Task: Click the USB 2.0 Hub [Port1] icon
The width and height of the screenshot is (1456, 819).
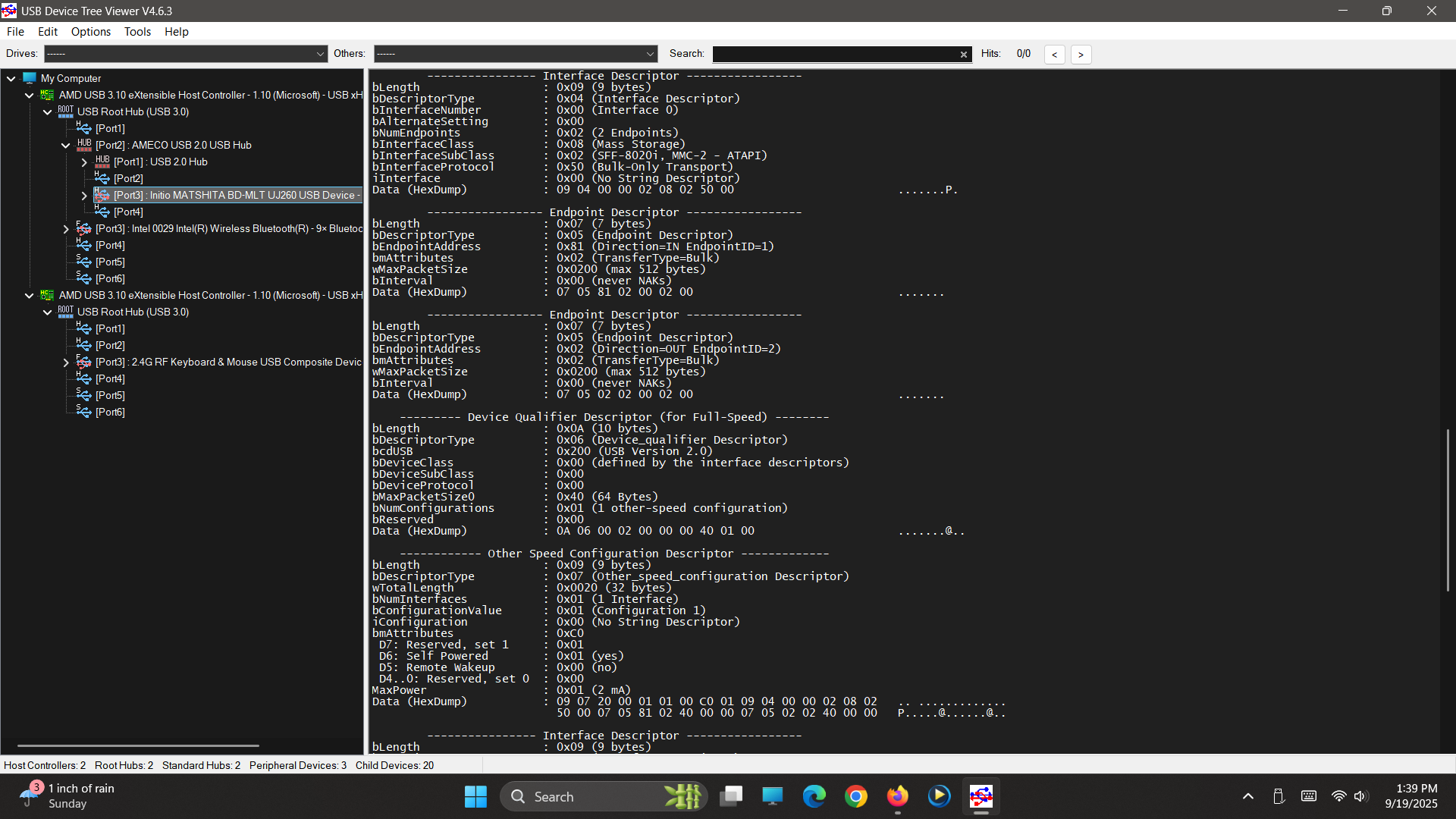Action: pos(102,162)
